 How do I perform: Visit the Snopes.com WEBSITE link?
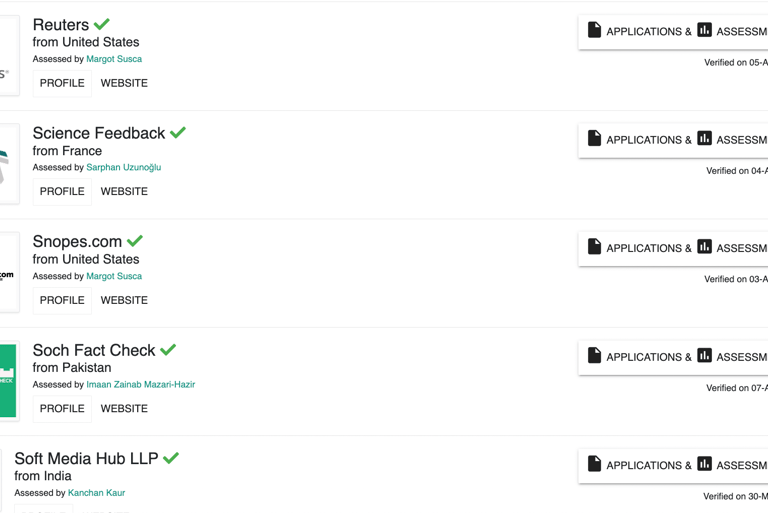click(x=124, y=300)
